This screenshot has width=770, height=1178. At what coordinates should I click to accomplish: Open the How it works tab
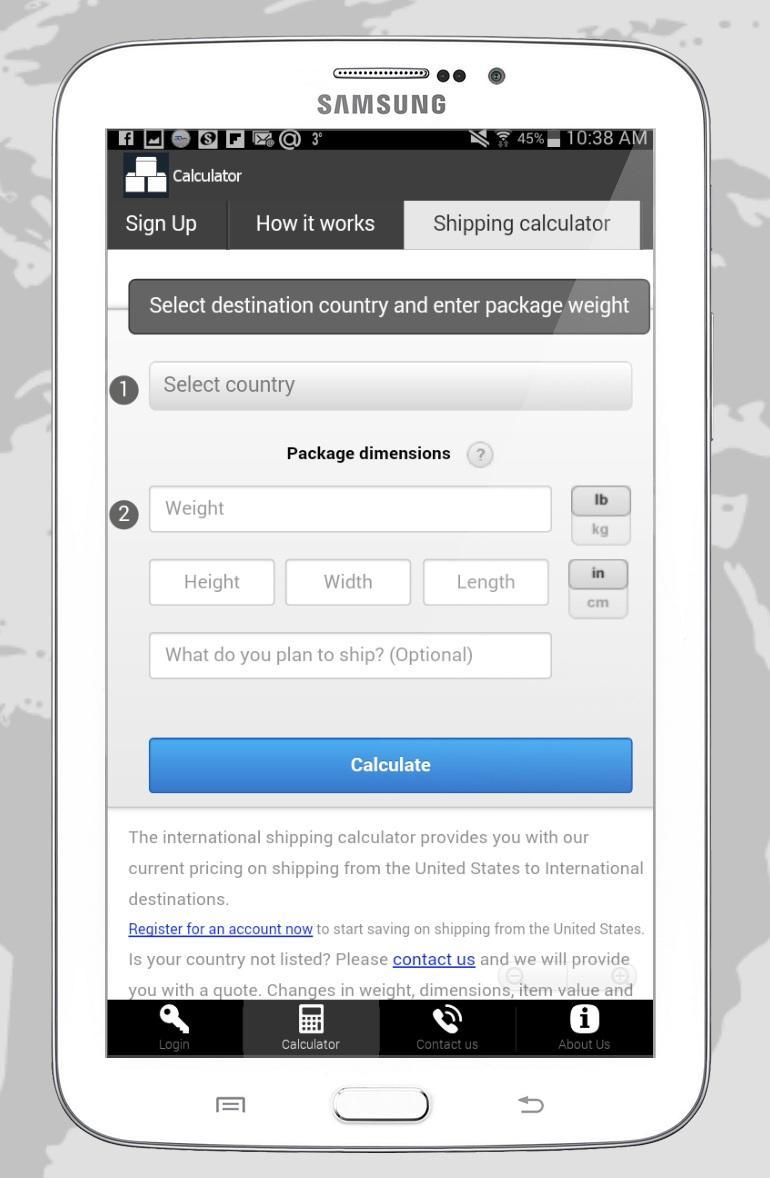coord(315,224)
